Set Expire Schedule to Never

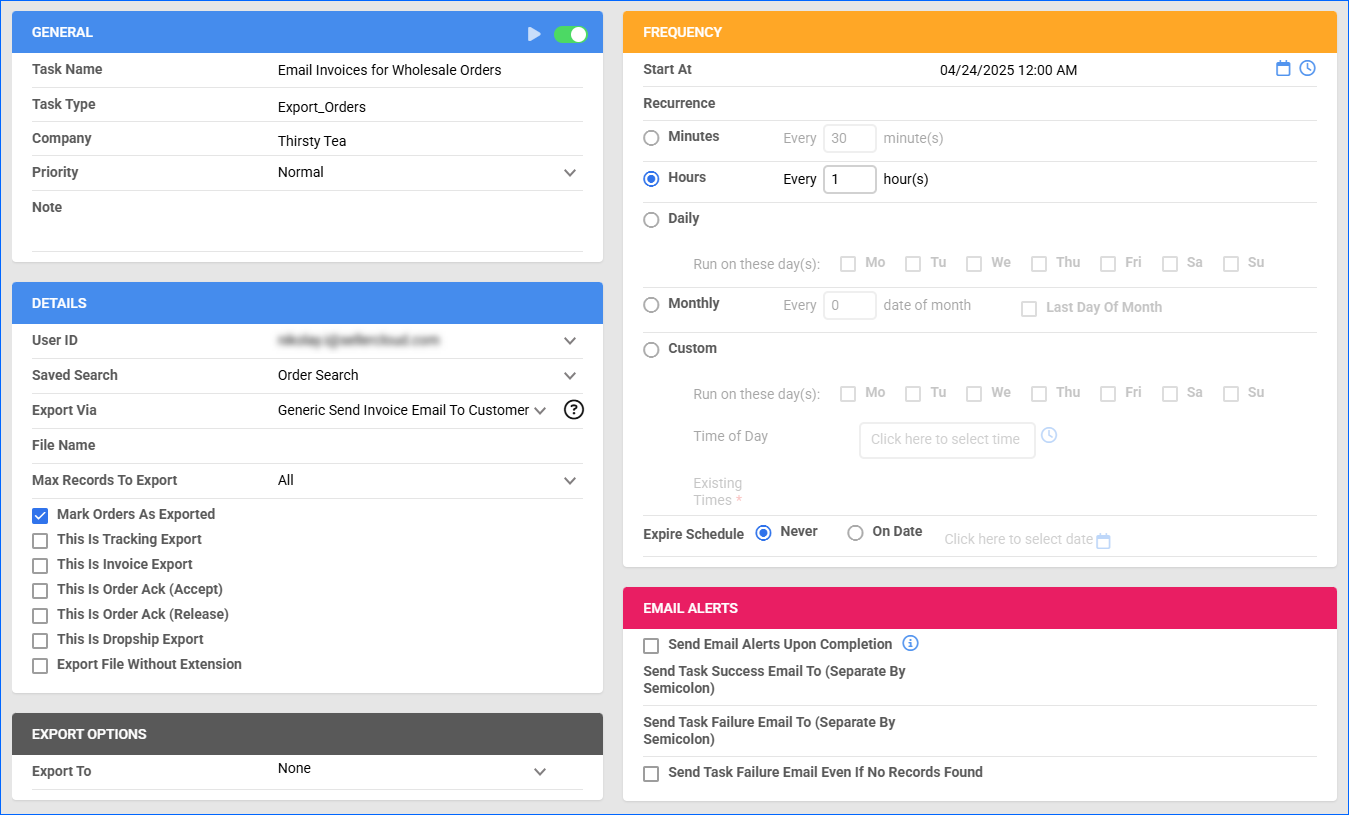(x=763, y=533)
